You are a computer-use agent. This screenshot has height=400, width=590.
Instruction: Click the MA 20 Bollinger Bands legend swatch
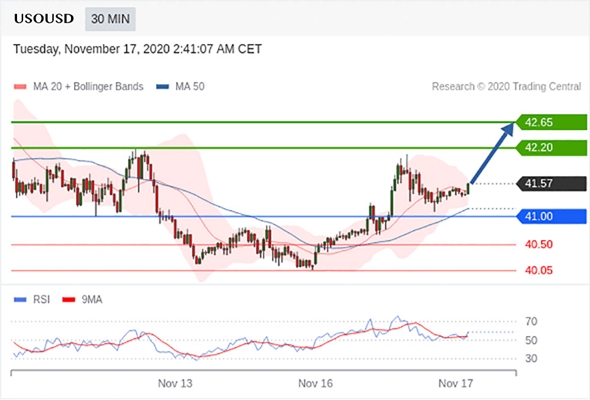[x=20, y=87]
